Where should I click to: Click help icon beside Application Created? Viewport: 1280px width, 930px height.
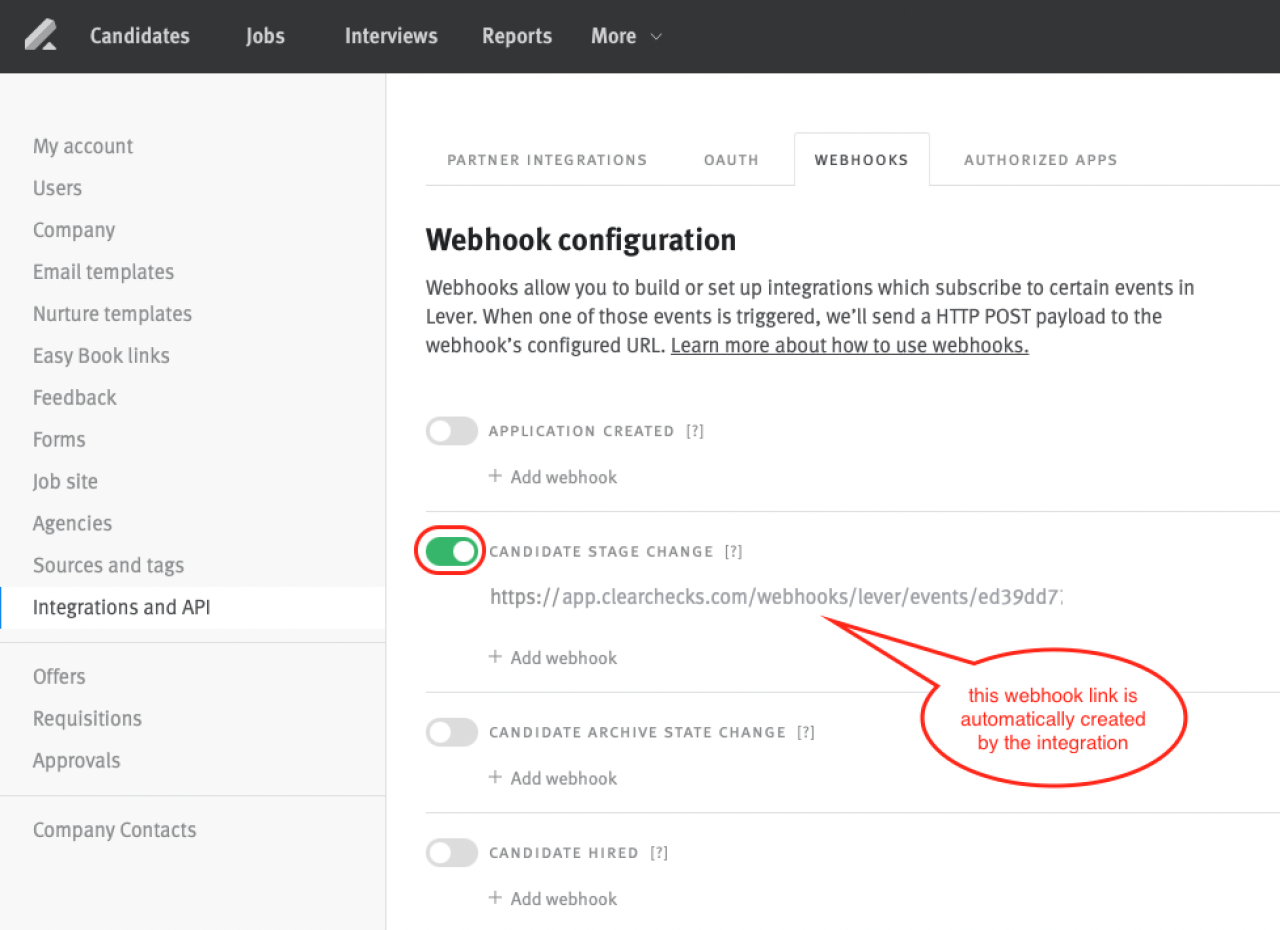tap(695, 431)
